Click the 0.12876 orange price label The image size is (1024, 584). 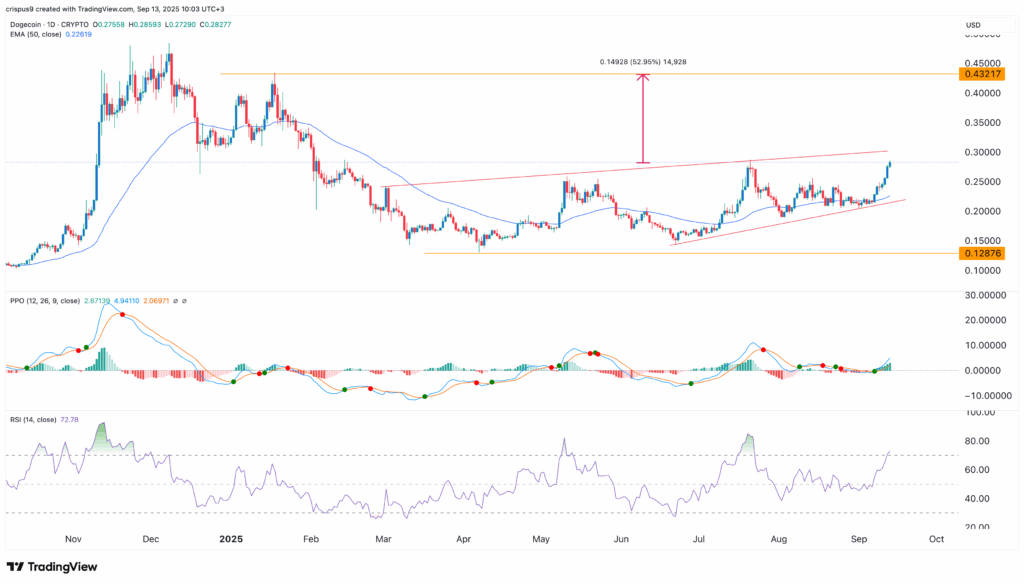[x=984, y=254]
